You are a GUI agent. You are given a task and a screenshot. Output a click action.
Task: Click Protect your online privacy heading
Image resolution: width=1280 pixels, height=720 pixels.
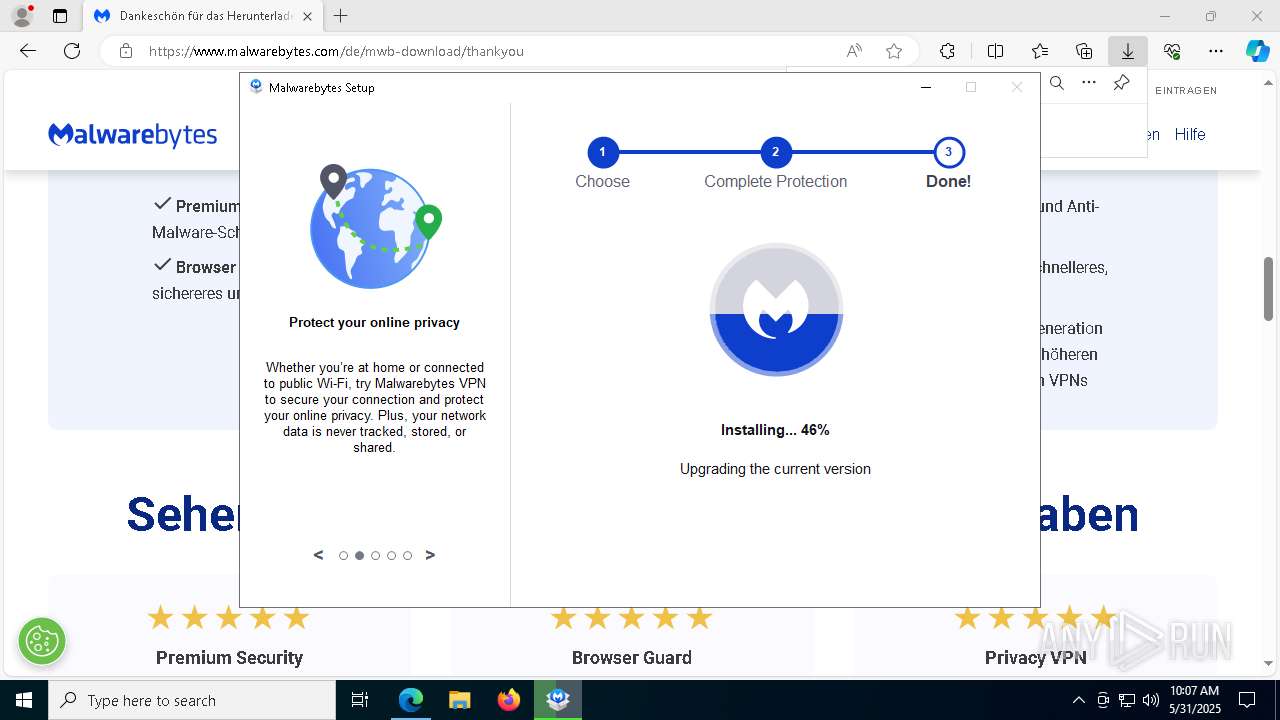pos(374,323)
